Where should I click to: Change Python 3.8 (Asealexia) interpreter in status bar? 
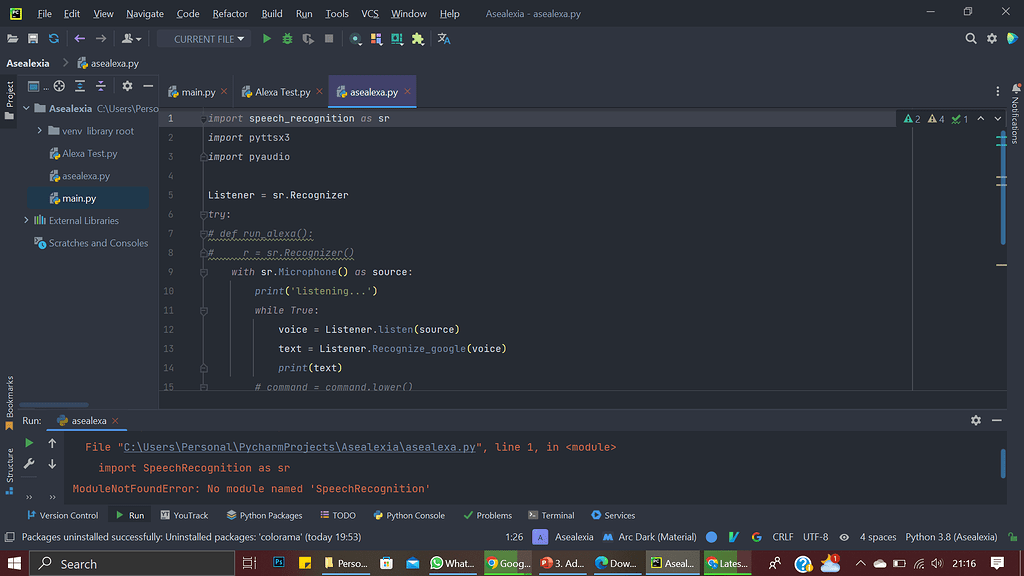point(951,537)
